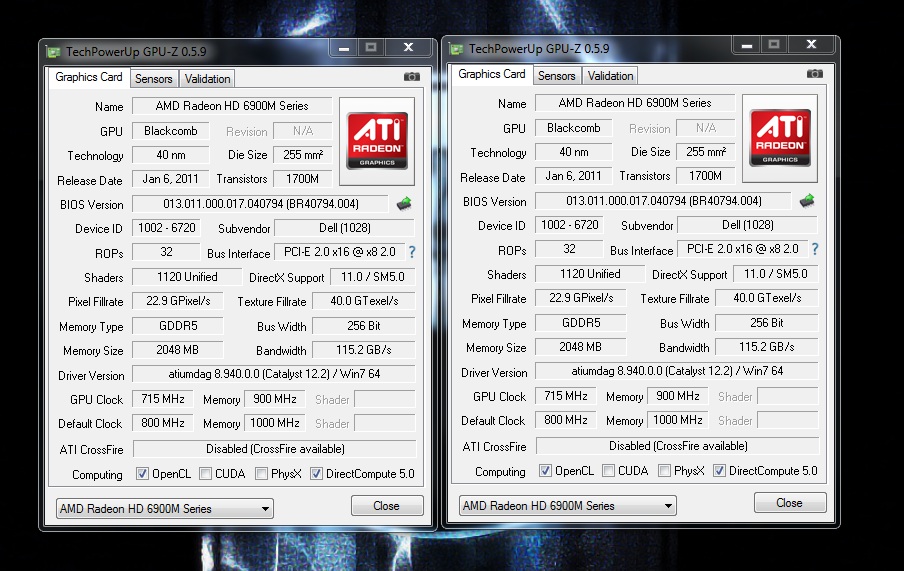
Task: Click the screenshot camera icon in left GPU-Z window
Action: tap(412, 77)
